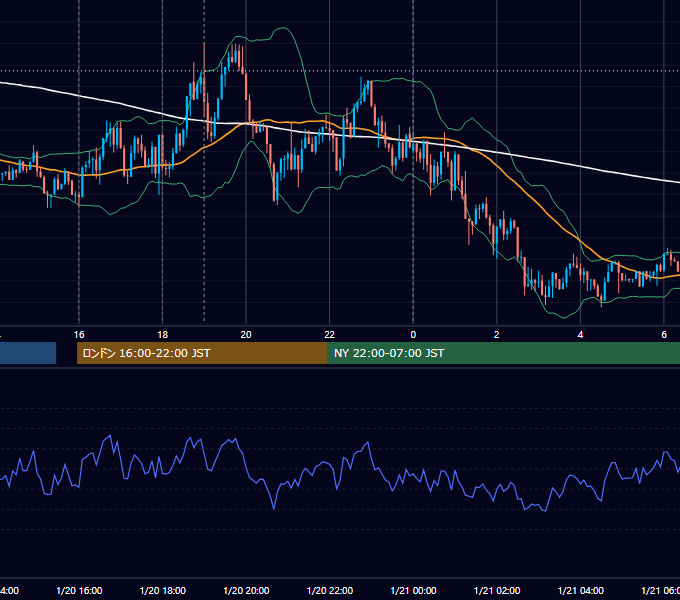Click the blue session bar before London

(x=28, y=353)
